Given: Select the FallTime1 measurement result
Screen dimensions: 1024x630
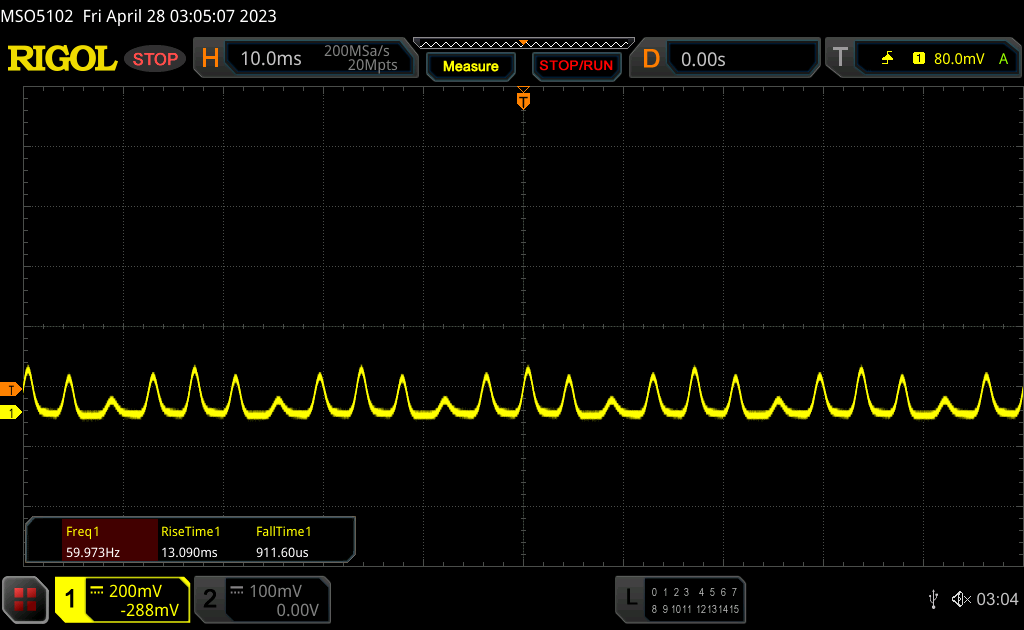Looking at the screenshot, I should point(283,541).
